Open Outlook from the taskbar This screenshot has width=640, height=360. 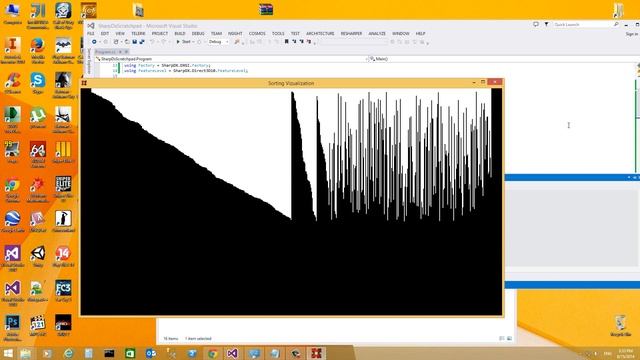tap(151, 353)
